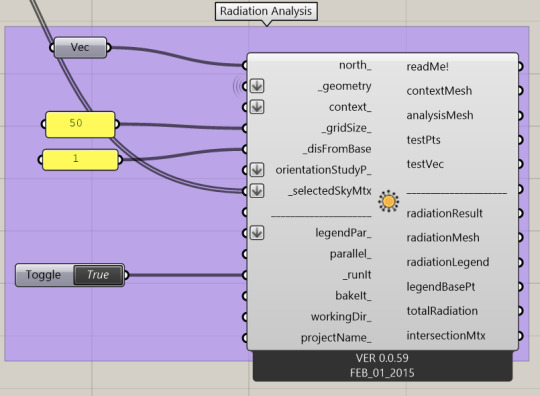Click the Radiation Analysis group label
The height and width of the screenshot is (396, 540).
(x=266, y=11)
